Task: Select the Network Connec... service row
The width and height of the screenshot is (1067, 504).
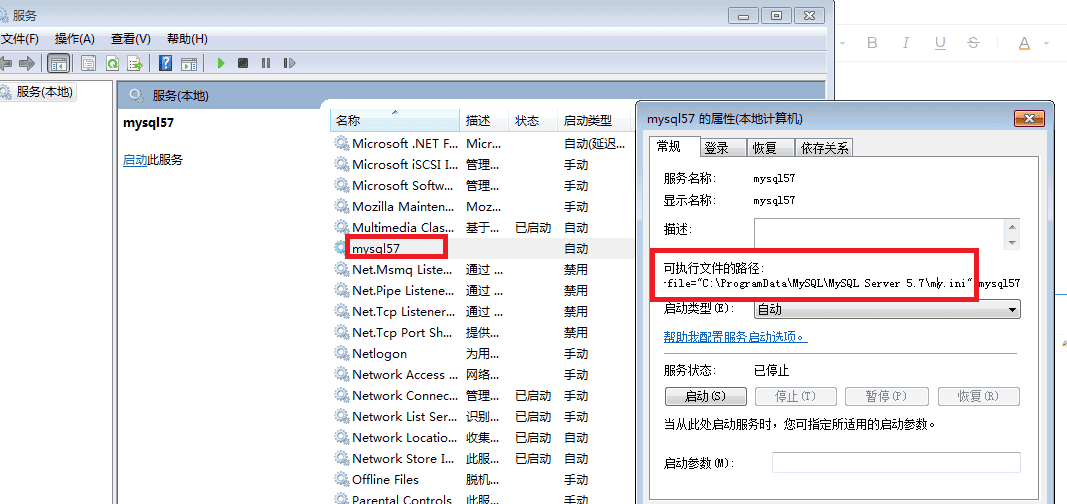Action: (x=482, y=395)
